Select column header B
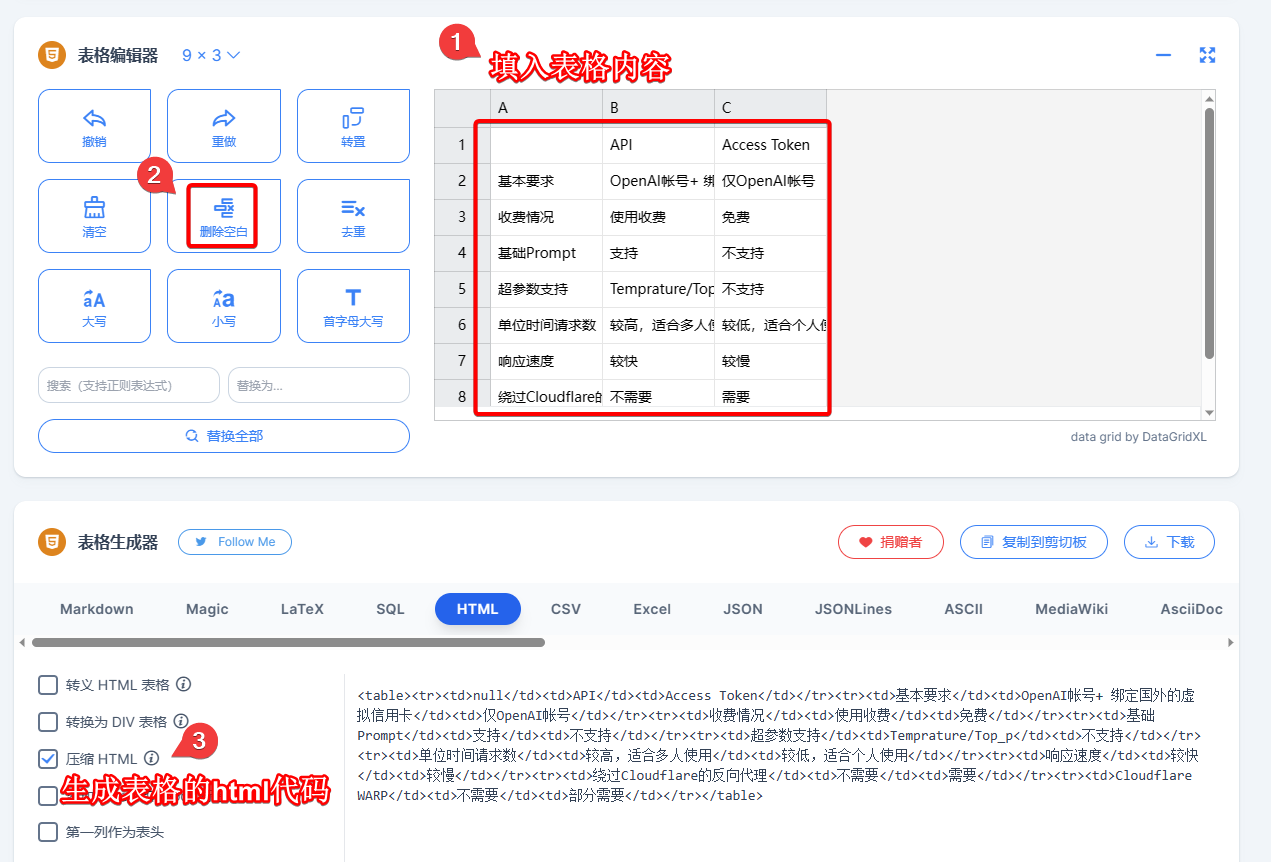 (658, 107)
